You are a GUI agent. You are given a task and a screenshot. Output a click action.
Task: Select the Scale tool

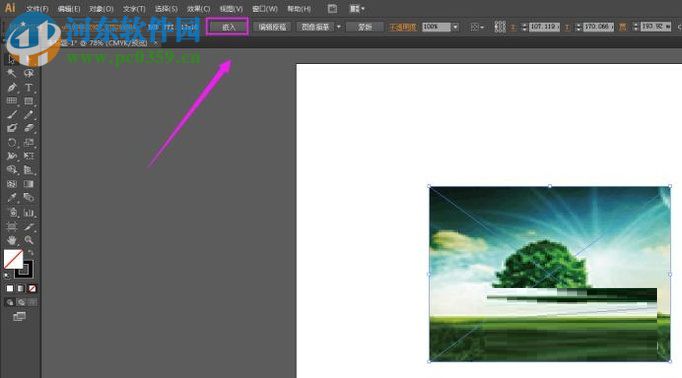pyautogui.click(x=29, y=142)
